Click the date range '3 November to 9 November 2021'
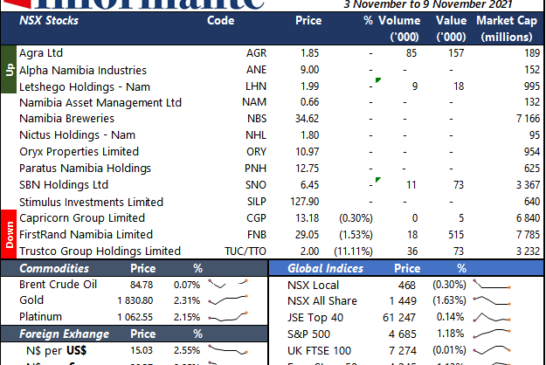This screenshot has width=546, height=365. [428, 5]
